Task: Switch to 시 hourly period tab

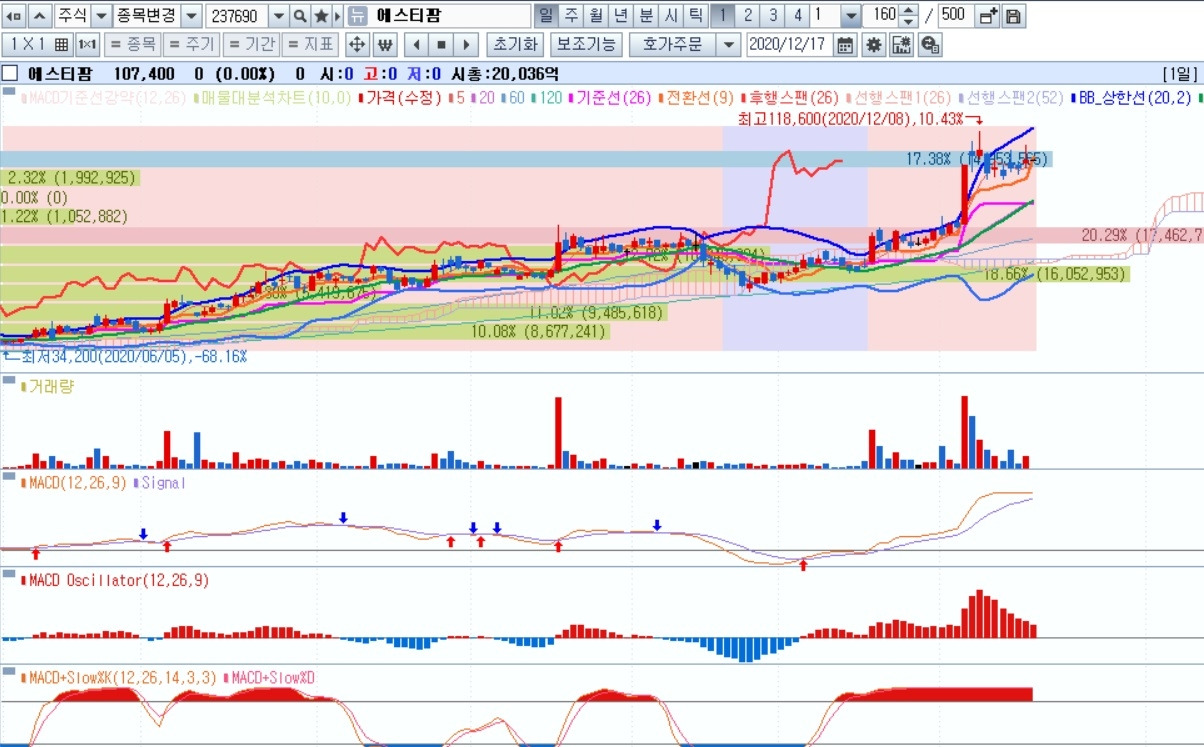Action: [x=671, y=16]
